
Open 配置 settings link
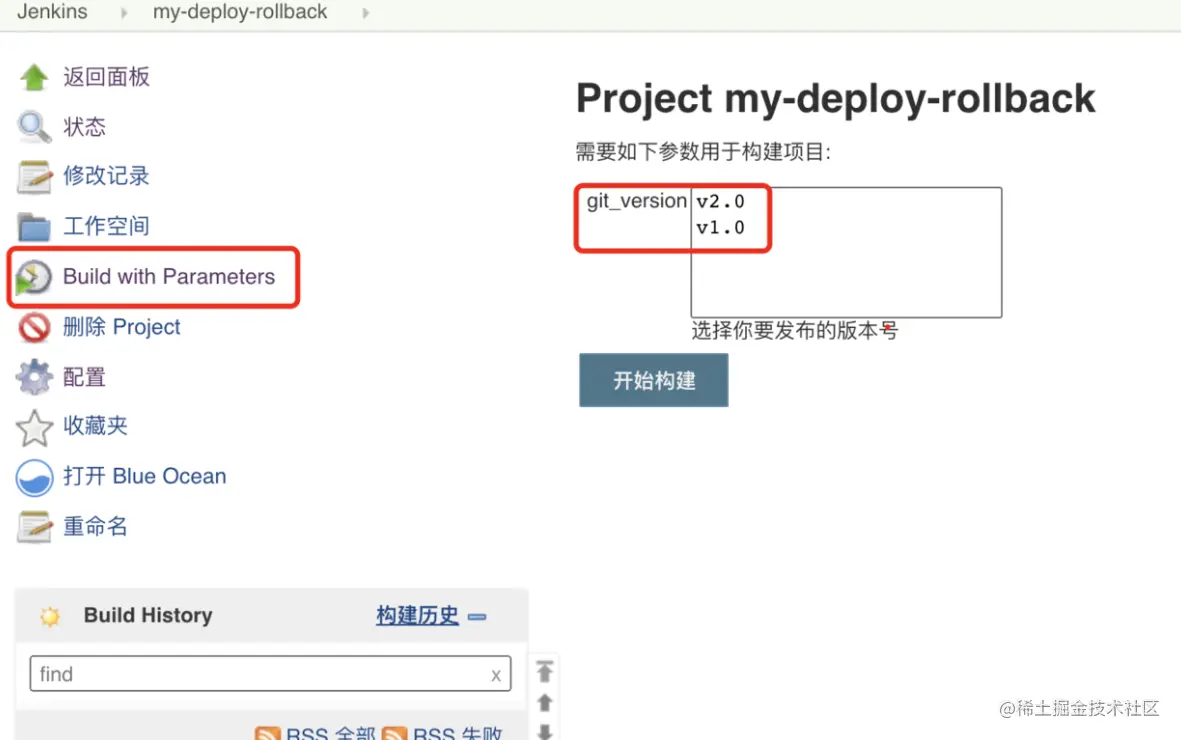[x=84, y=377]
